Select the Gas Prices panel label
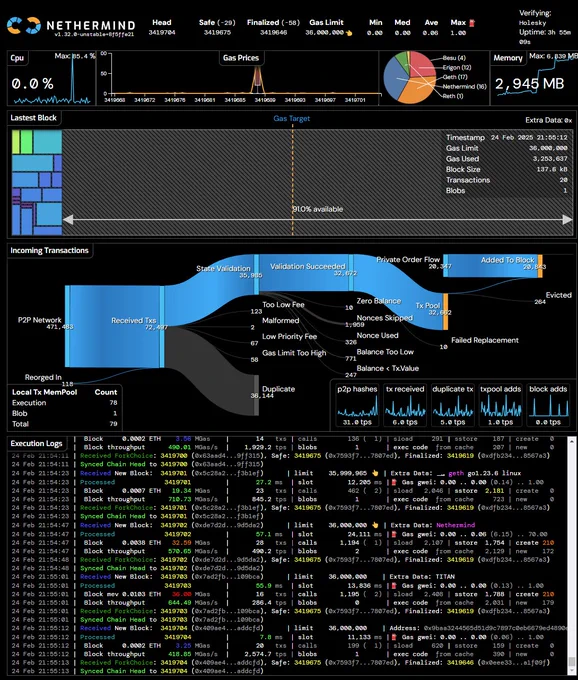Viewport: 578px width, 680px height. click(241, 58)
